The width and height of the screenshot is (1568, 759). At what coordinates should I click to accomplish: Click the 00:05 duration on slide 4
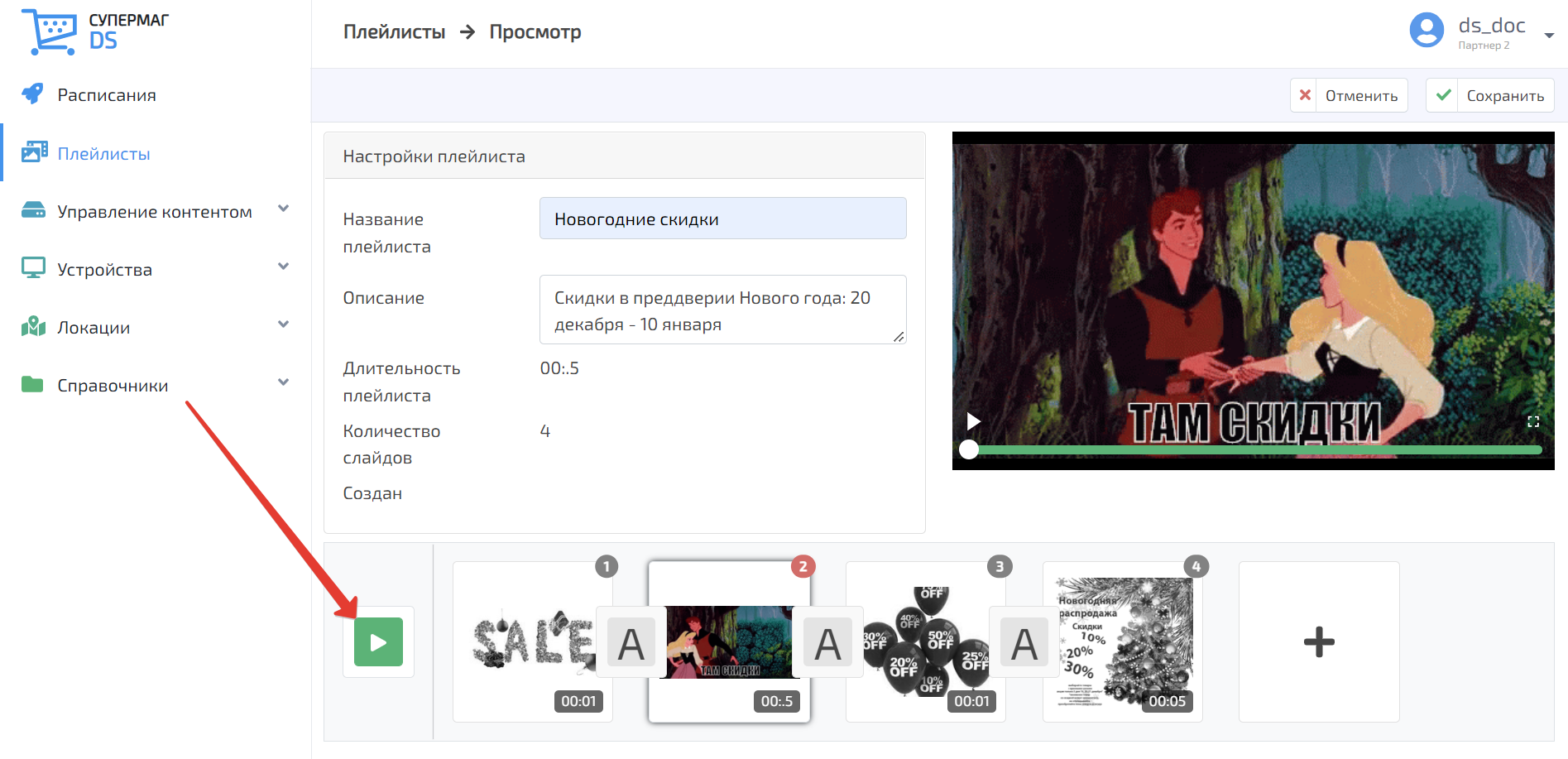click(1168, 701)
